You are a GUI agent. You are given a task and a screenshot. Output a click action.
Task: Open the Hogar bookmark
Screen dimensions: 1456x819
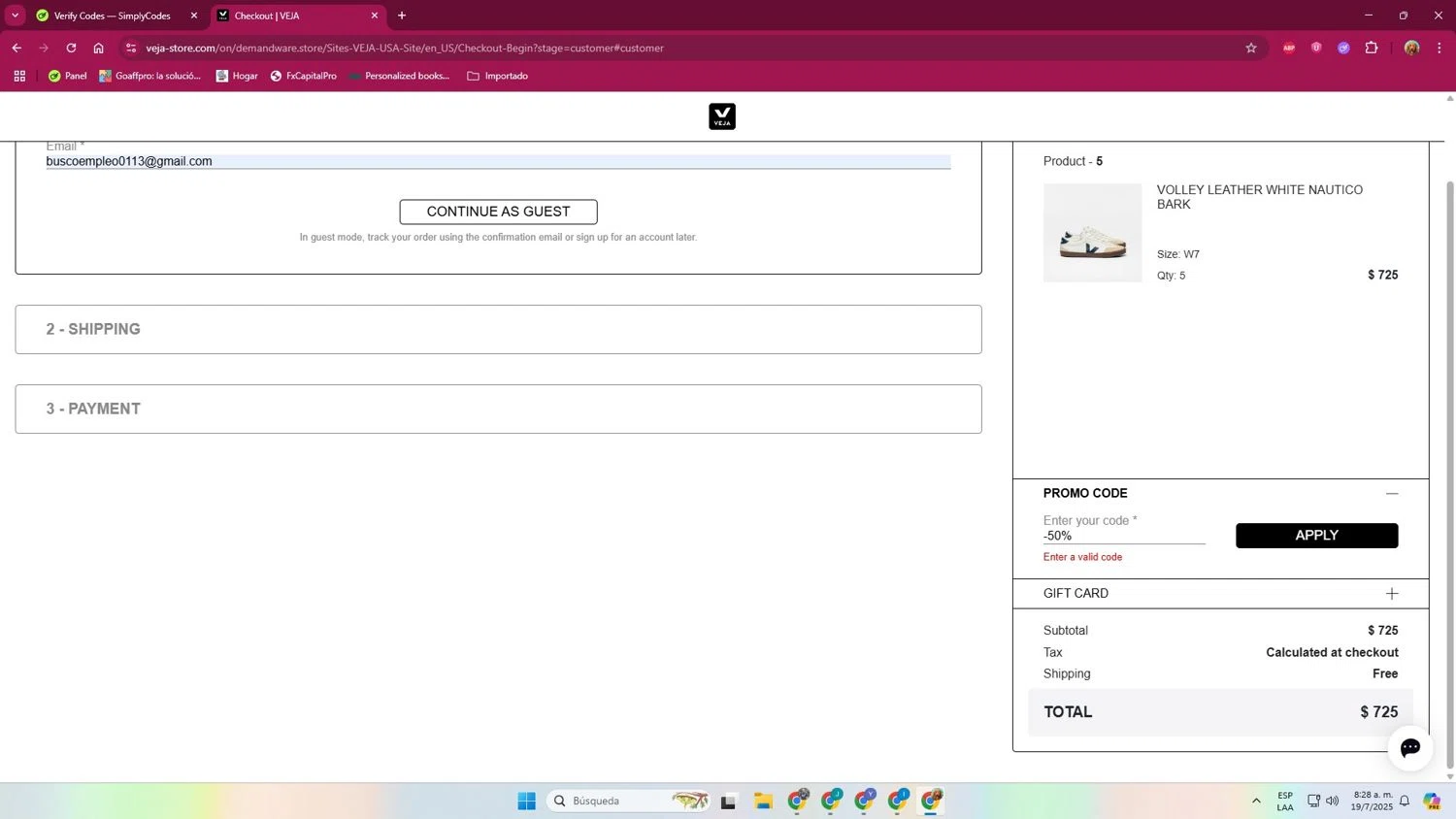[x=237, y=76]
